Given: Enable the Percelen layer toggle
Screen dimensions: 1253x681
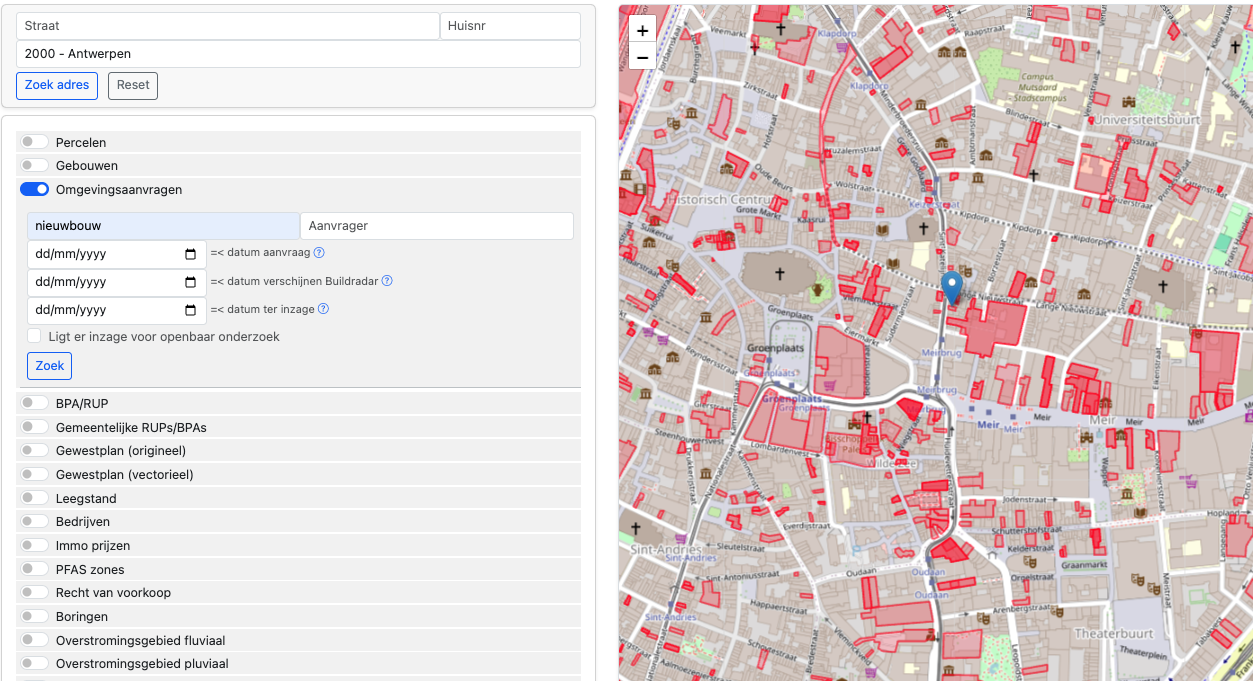Looking at the screenshot, I should [x=35, y=142].
